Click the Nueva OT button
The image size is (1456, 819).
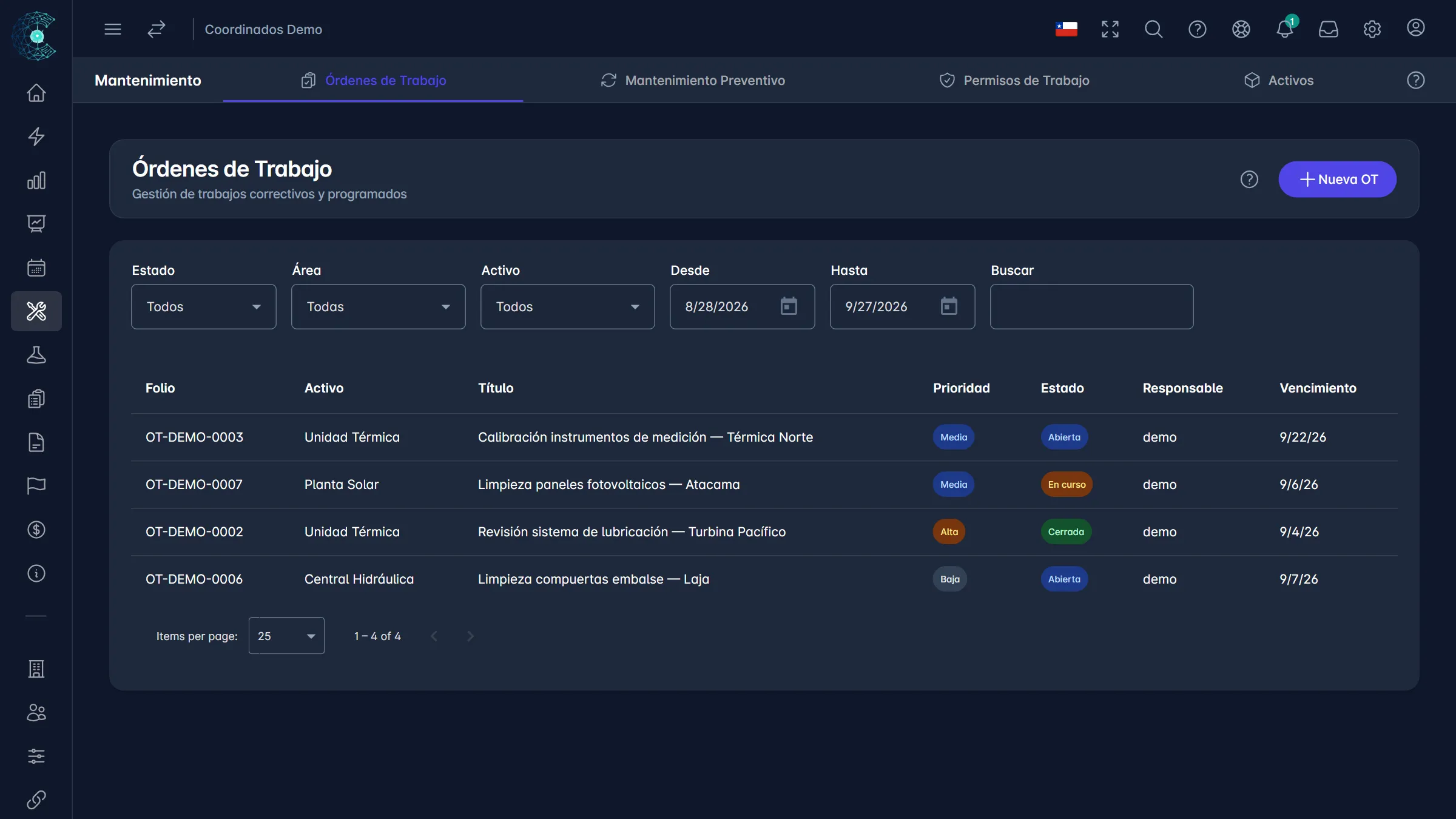point(1337,180)
